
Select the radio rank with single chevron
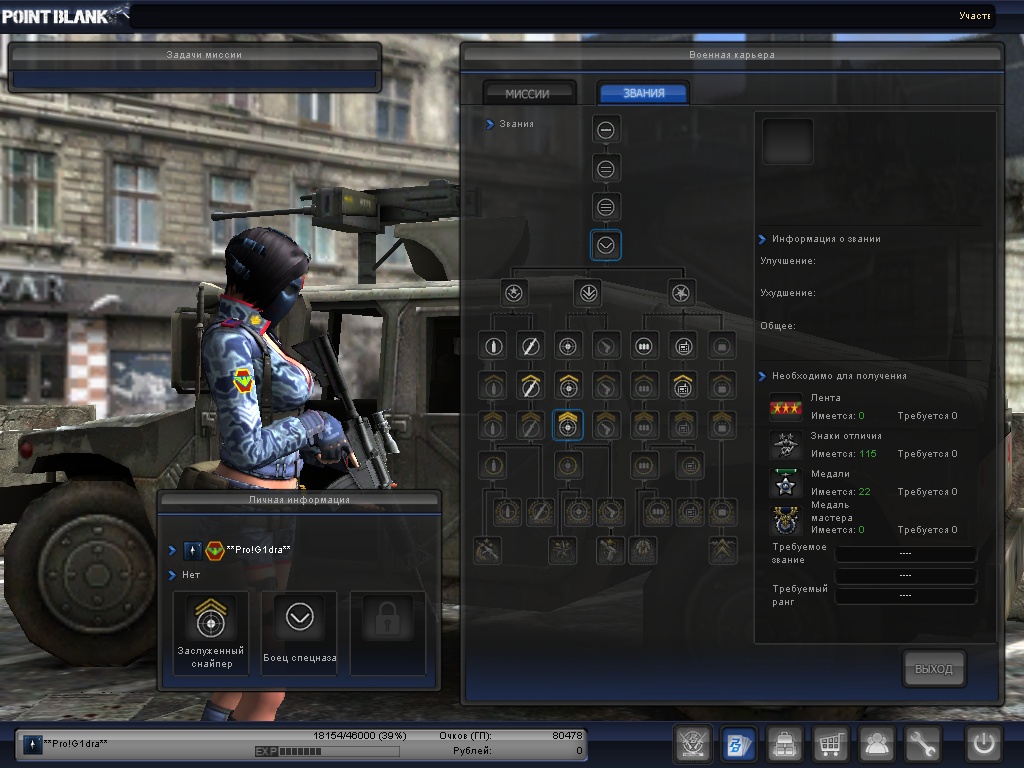point(683,386)
